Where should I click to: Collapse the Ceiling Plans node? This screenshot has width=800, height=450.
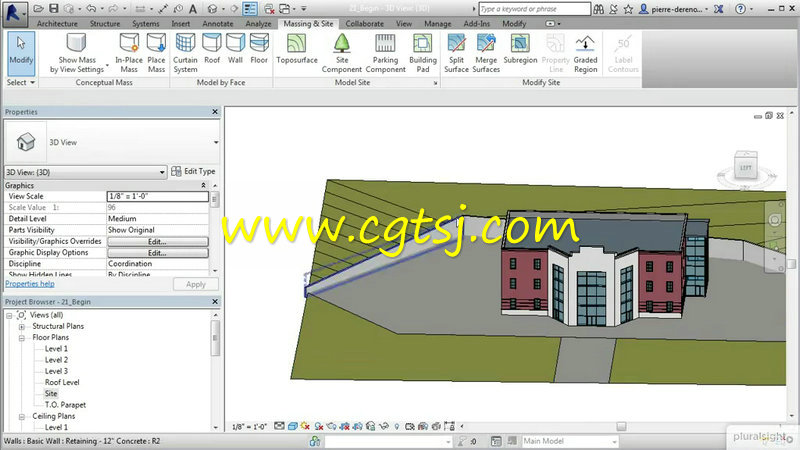[22, 416]
